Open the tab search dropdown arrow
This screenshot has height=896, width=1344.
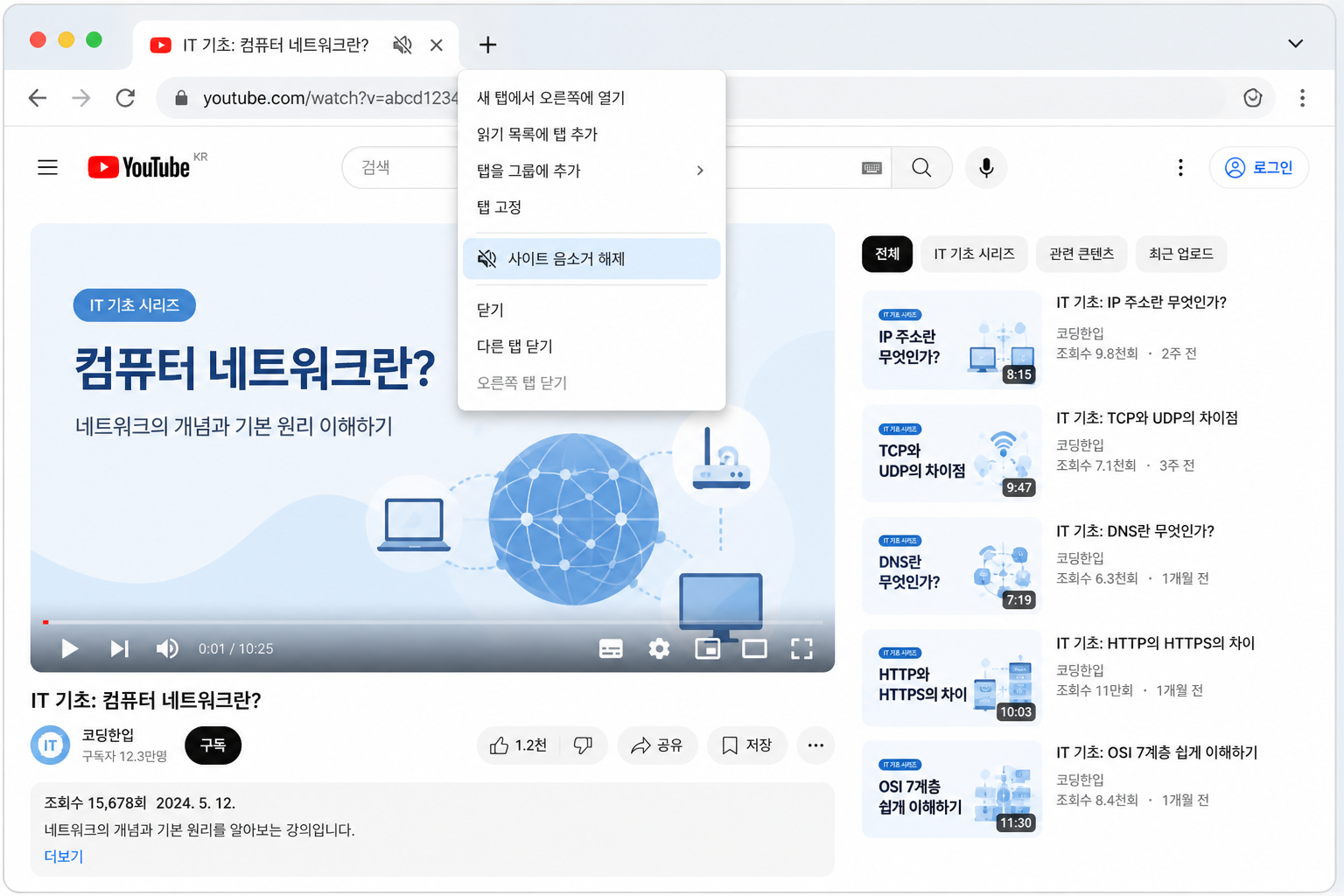(1296, 44)
